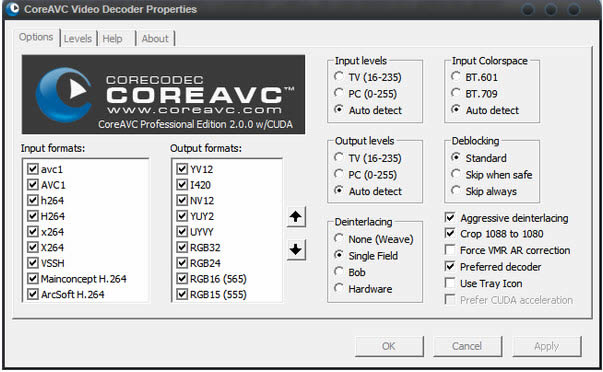Open the Levels tab
This screenshot has width=603, height=372.
[x=78, y=38]
